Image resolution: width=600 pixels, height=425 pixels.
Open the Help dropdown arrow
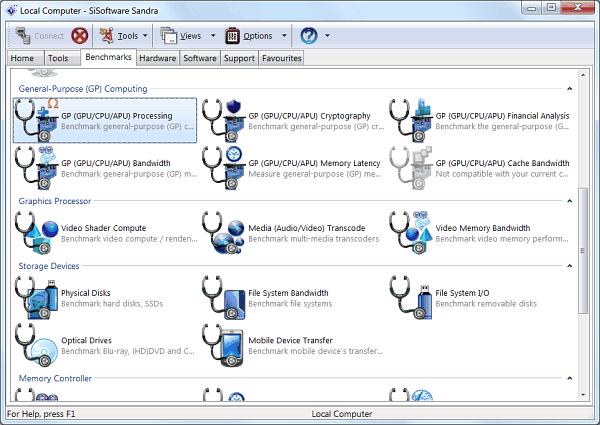pos(327,36)
